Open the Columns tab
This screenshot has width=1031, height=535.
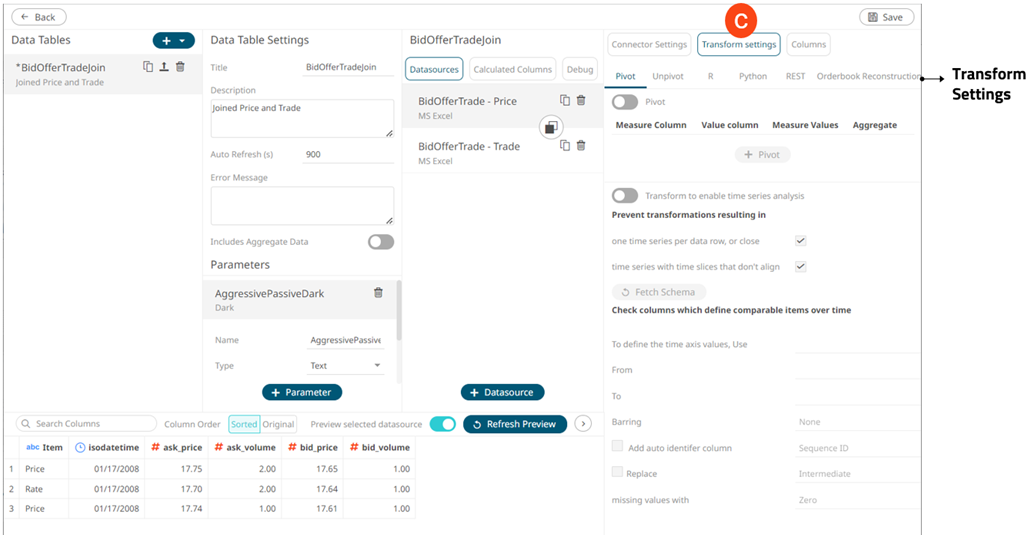pos(808,45)
